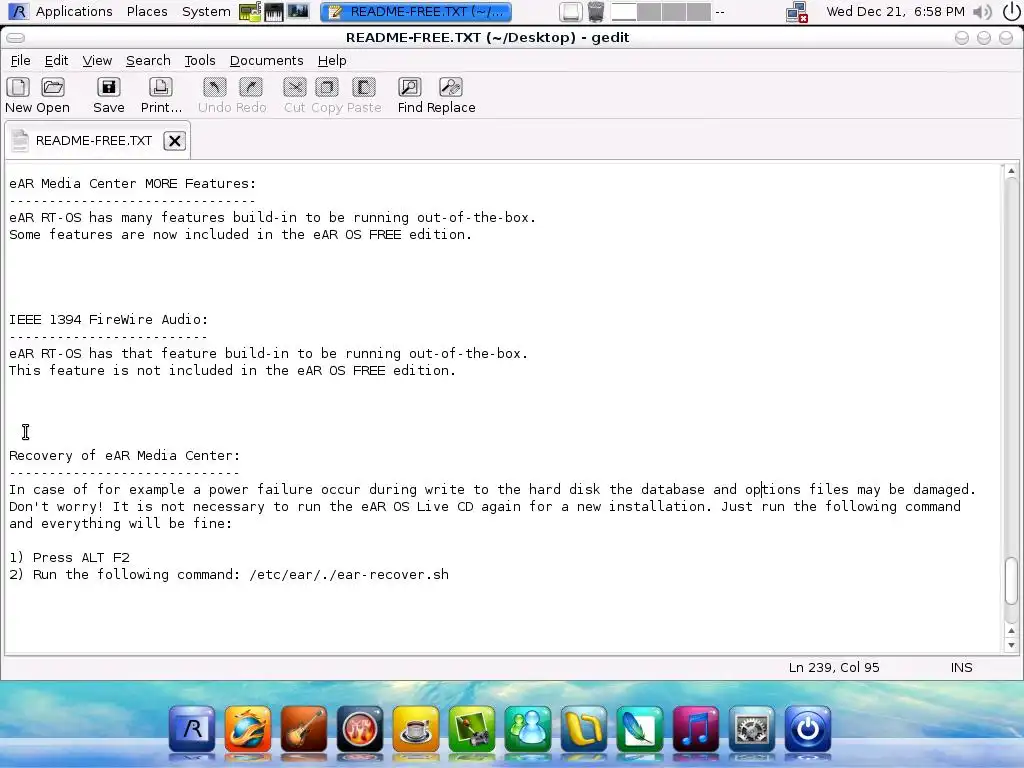Open the Find search tool
This screenshot has width=1024, height=768.
tap(410, 95)
